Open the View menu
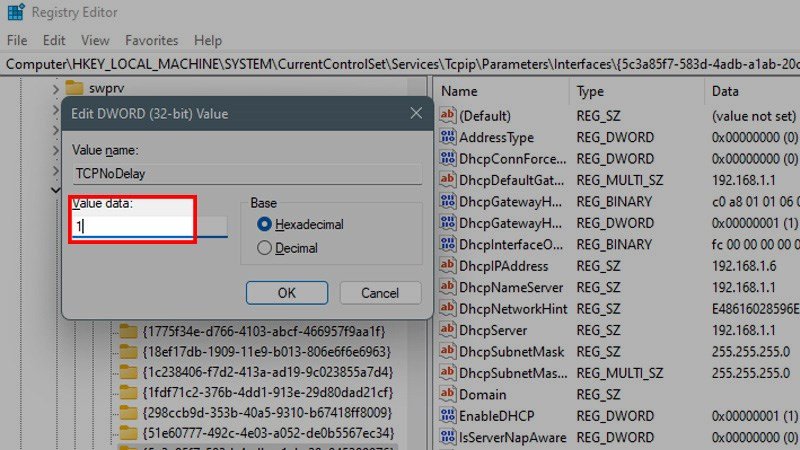Viewport: 800px width, 450px height. tap(95, 40)
